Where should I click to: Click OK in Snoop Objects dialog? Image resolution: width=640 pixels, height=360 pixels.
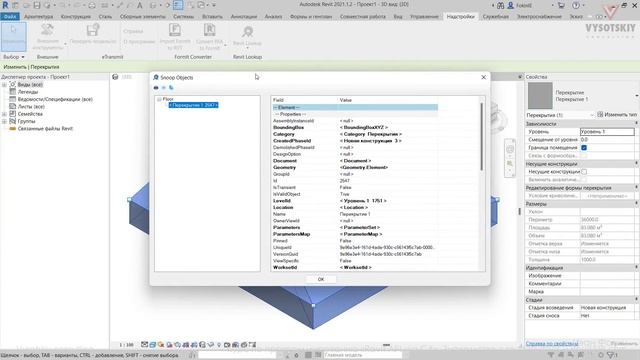(x=321, y=280)
